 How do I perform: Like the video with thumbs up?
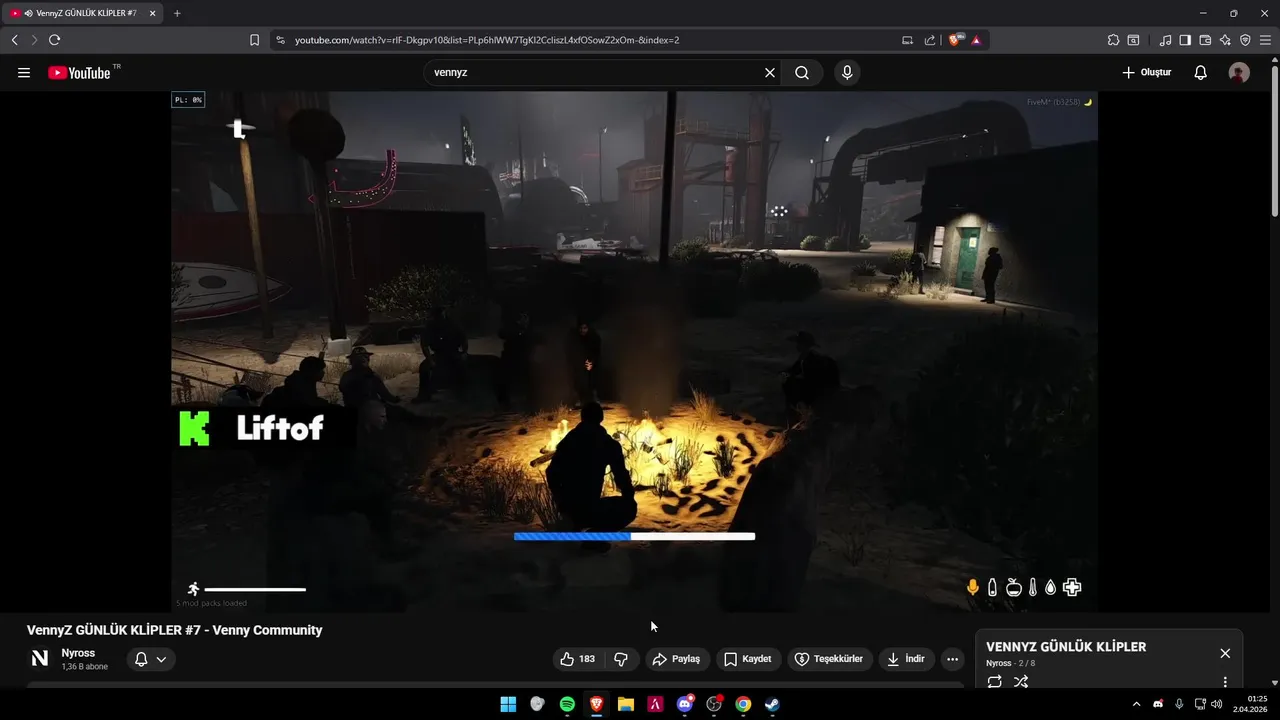[x=578, y=659]
